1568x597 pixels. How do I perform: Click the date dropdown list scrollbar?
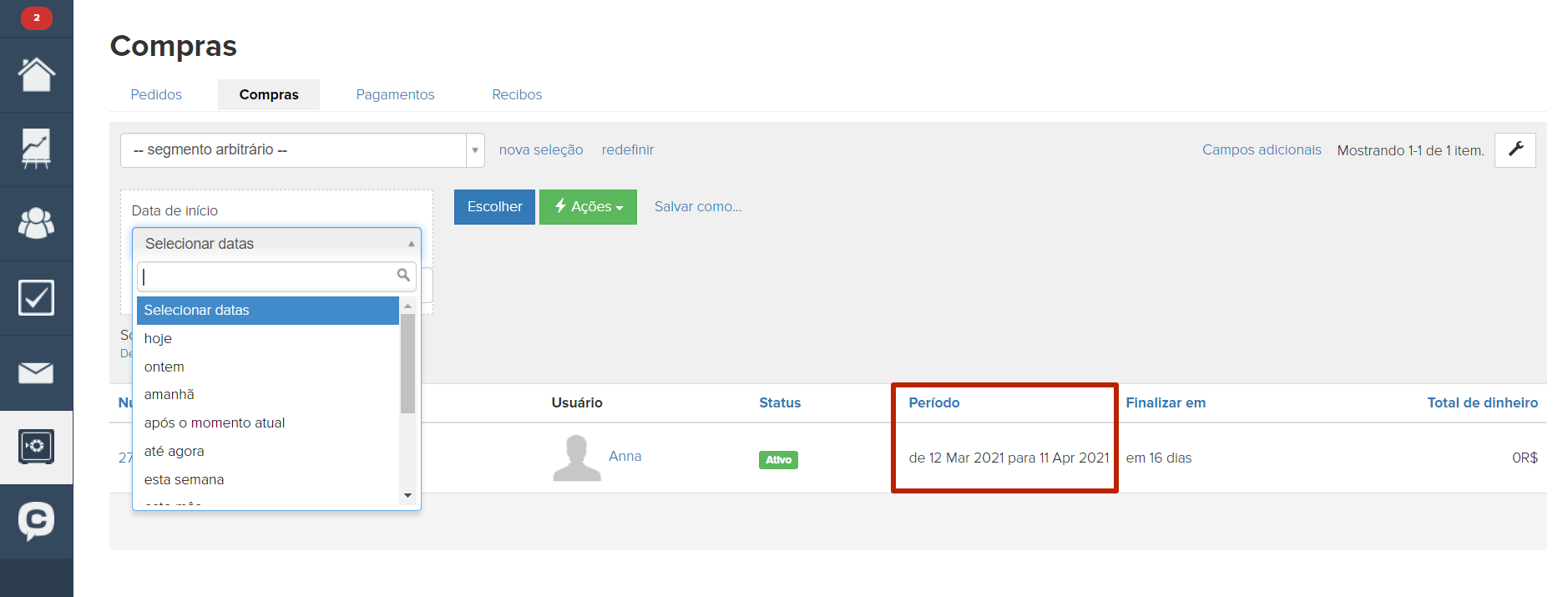tap(407, 364)
